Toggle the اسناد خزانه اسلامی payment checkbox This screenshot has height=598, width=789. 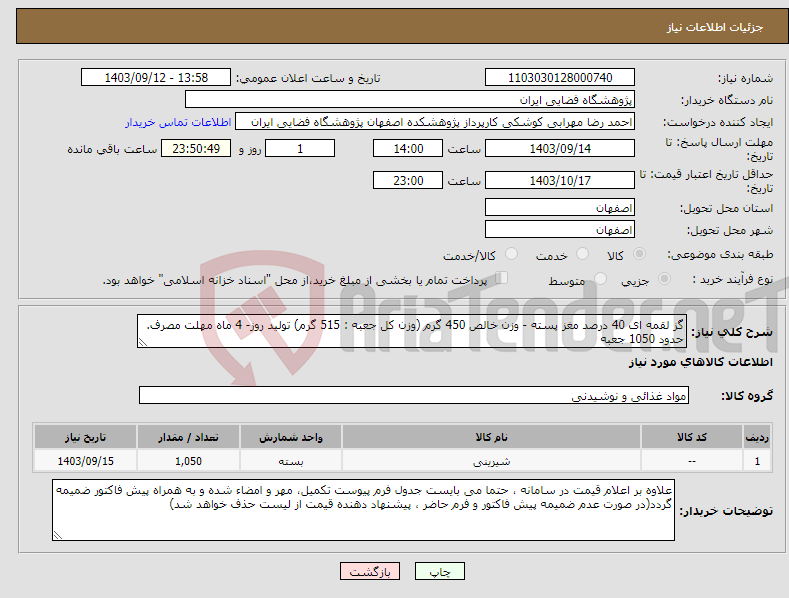click(502, 278)
